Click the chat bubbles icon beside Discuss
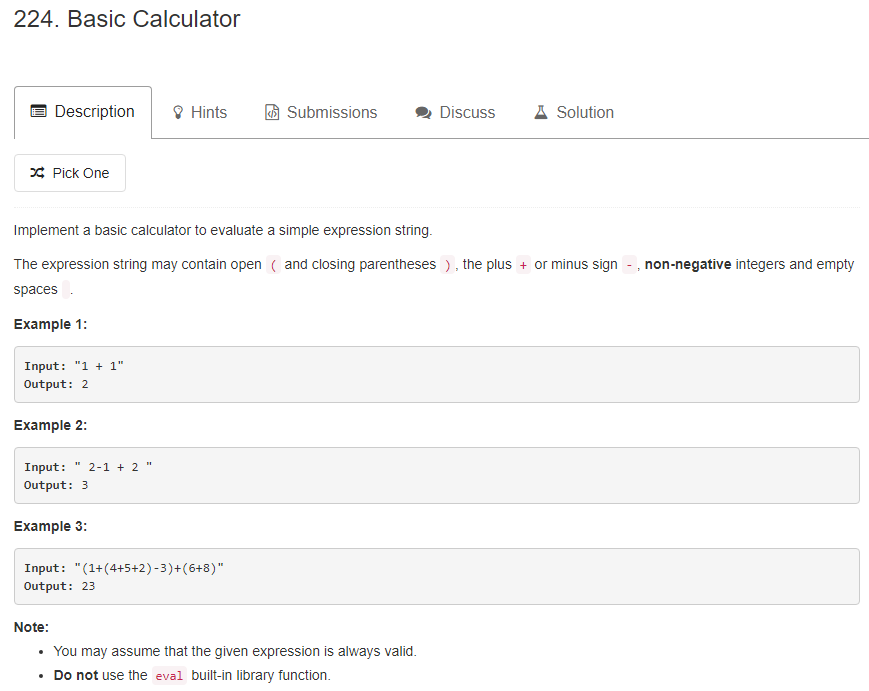This screenshot has width=869, height=691. coord(423,113)
